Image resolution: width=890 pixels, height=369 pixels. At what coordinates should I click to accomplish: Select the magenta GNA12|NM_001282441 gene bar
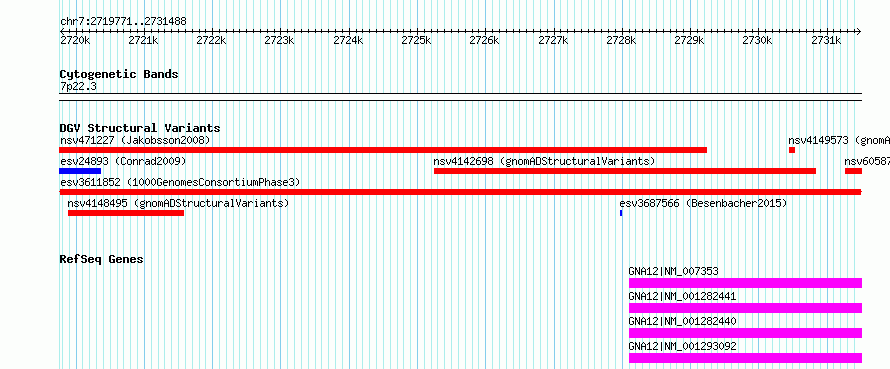[x=745, y=308]
